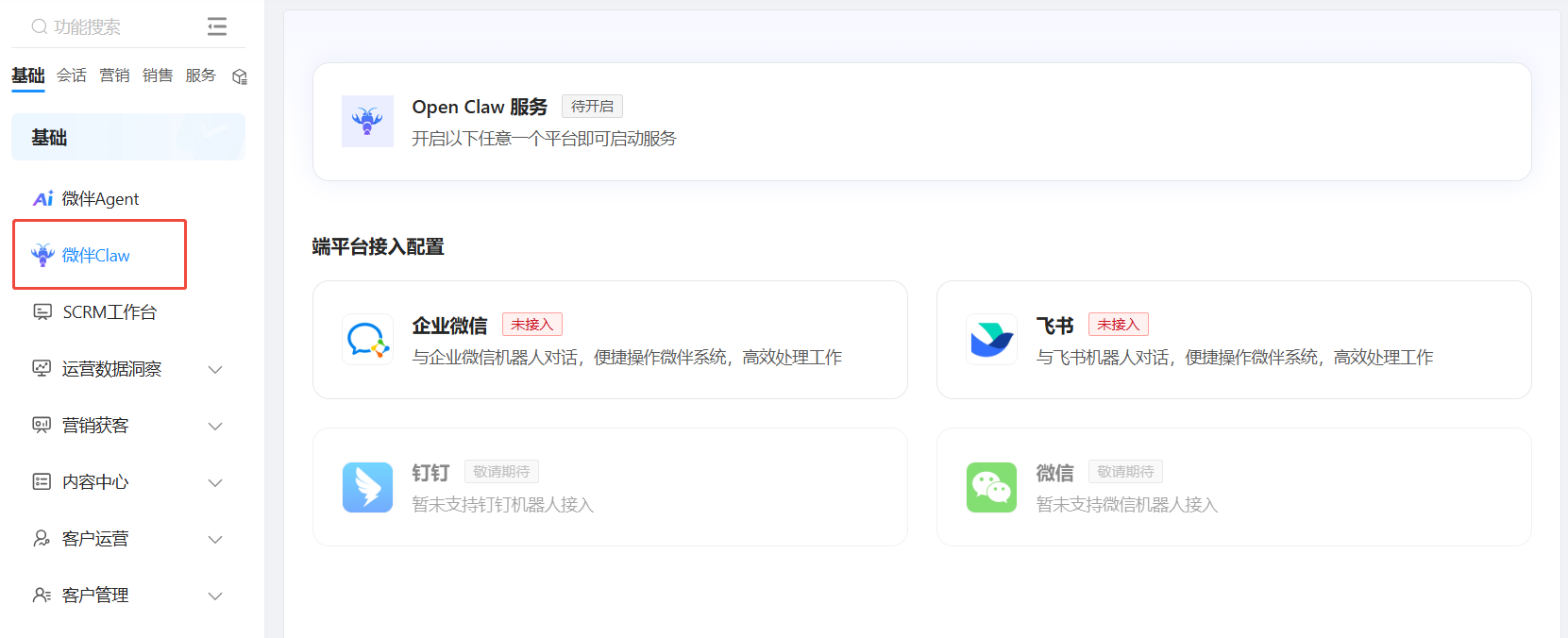This screenshot has height=638, width=1568.
Task: Collapse sidebar with the menu fold icon
Action: (x=217, y=26)
